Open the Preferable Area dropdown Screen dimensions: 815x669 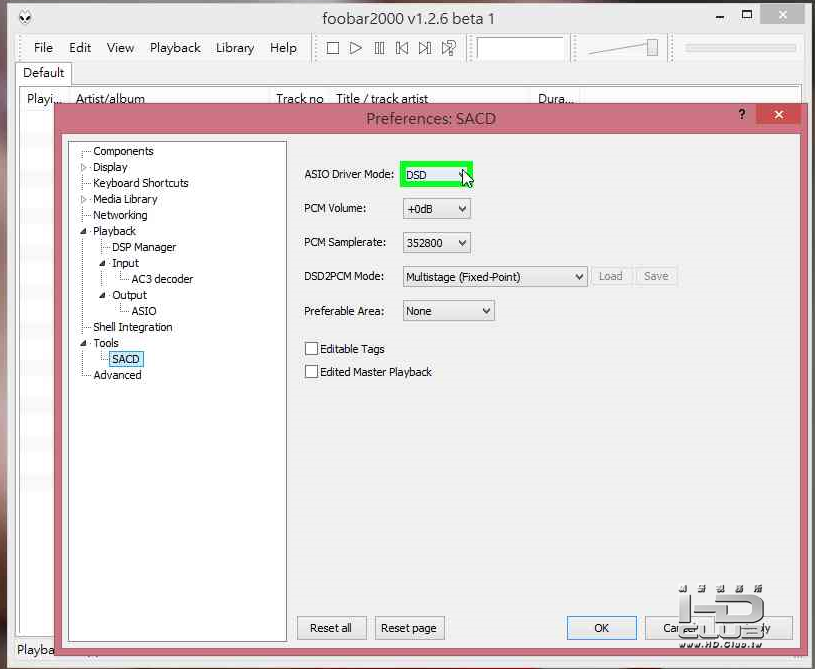point(449,311)
